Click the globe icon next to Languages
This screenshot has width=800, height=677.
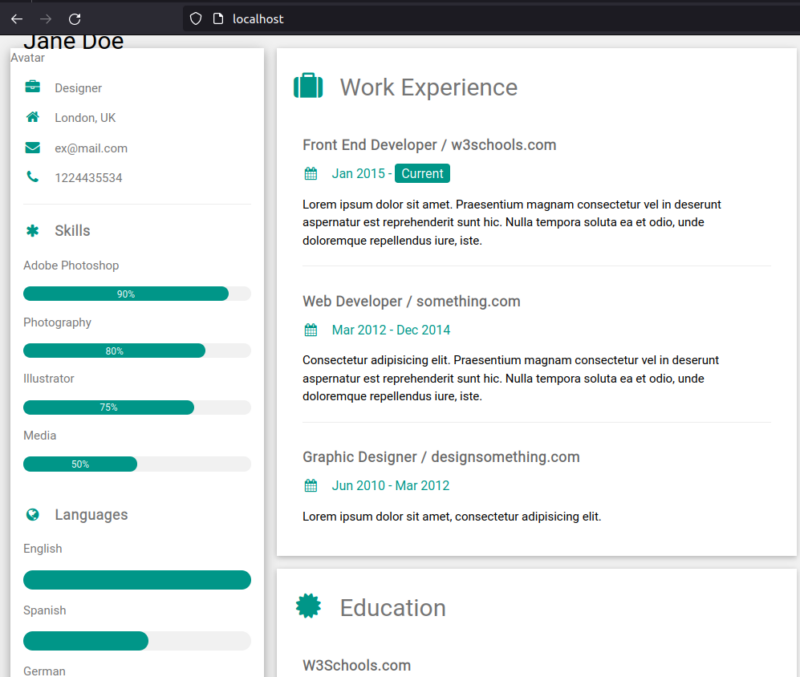point(33,515)
